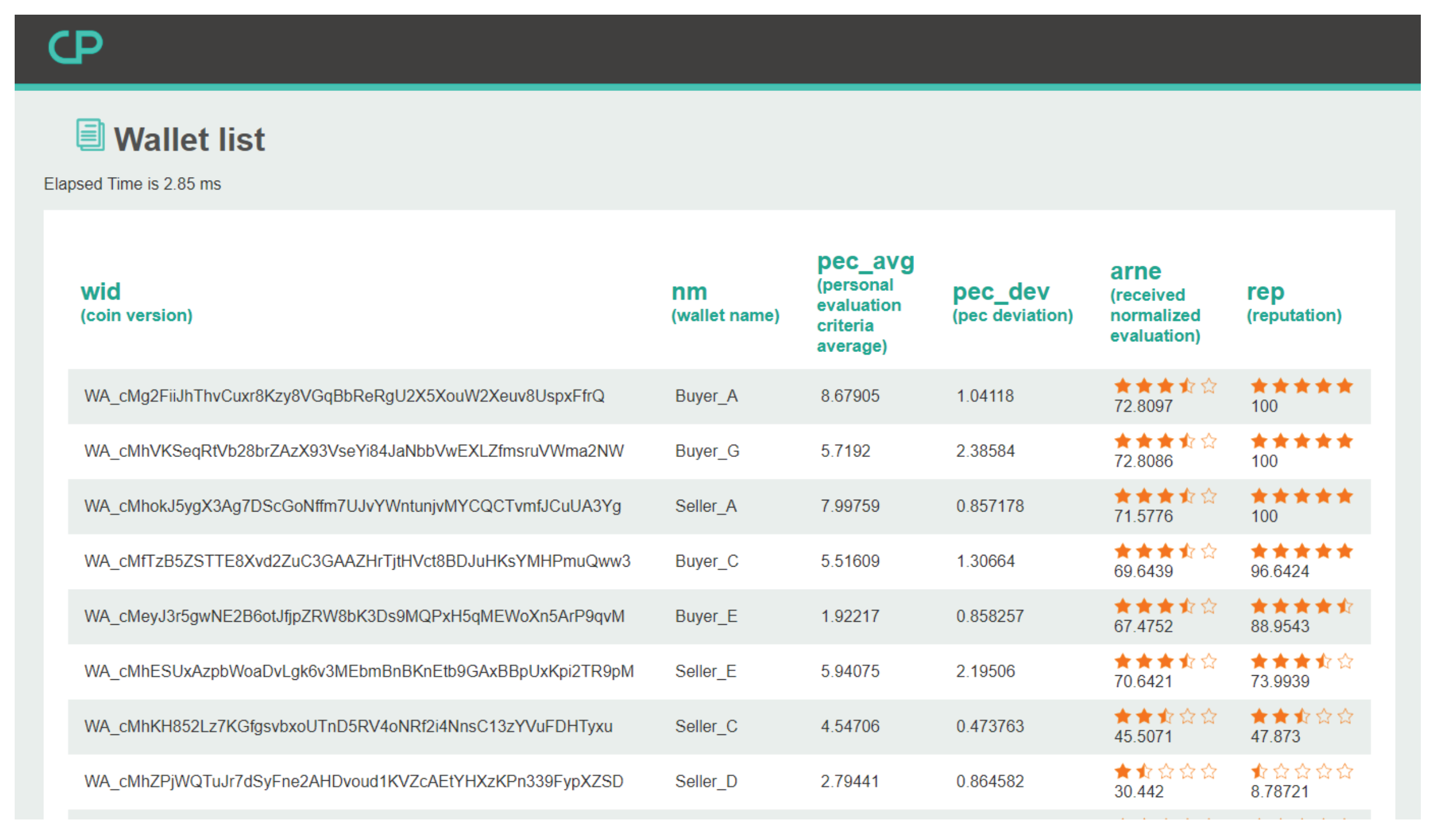Click Buyer_A's reputation star rating
This screenshot has height=840, width=1439.
(1301, 386)
